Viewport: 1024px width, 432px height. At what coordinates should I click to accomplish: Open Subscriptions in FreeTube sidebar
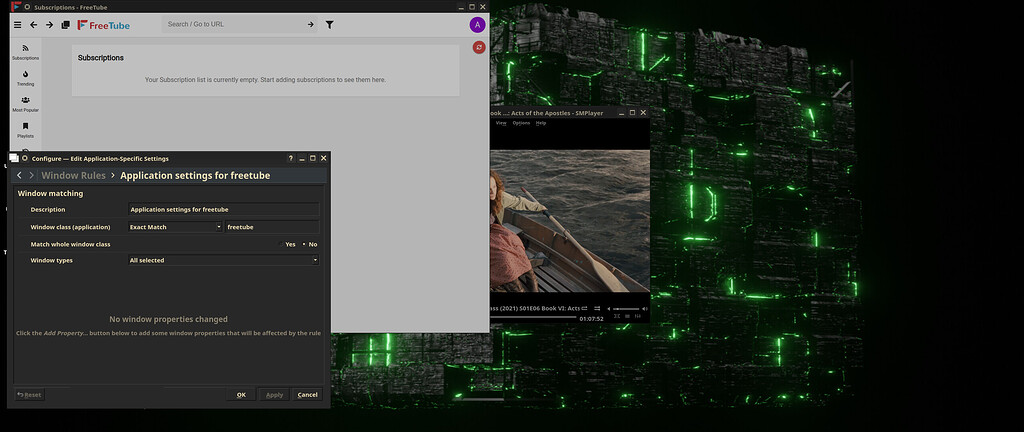click(25, 52)
